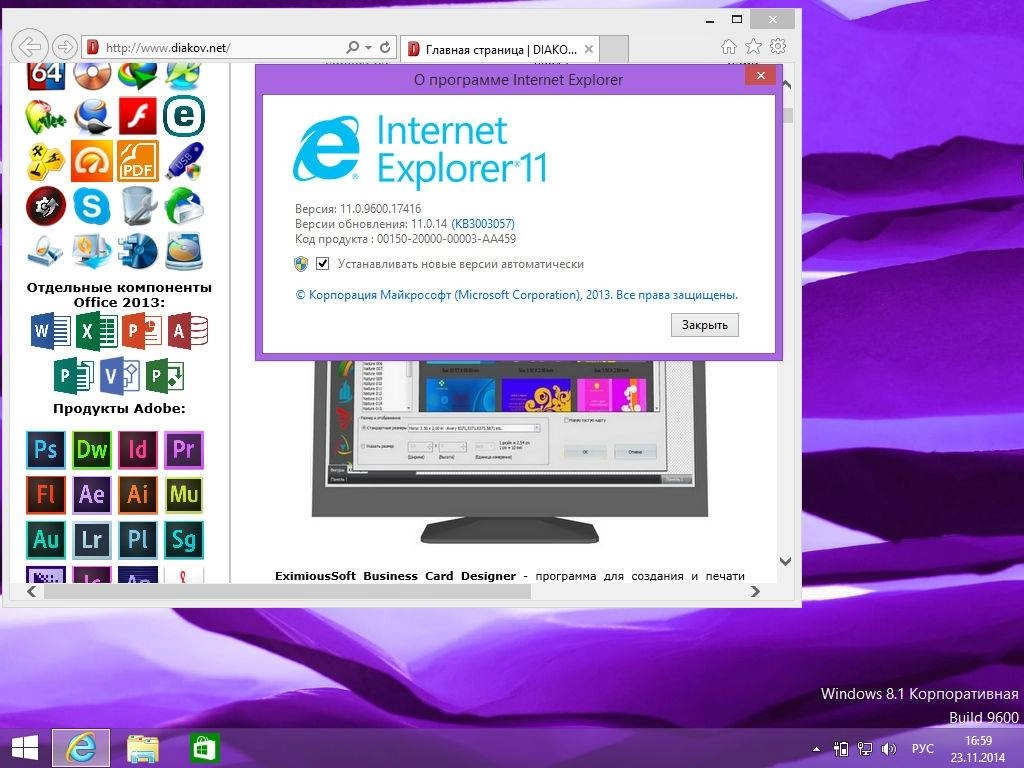1024x768 pixels.
Task: Click the page's scroll-down arrow
Action: coord(786,561)
